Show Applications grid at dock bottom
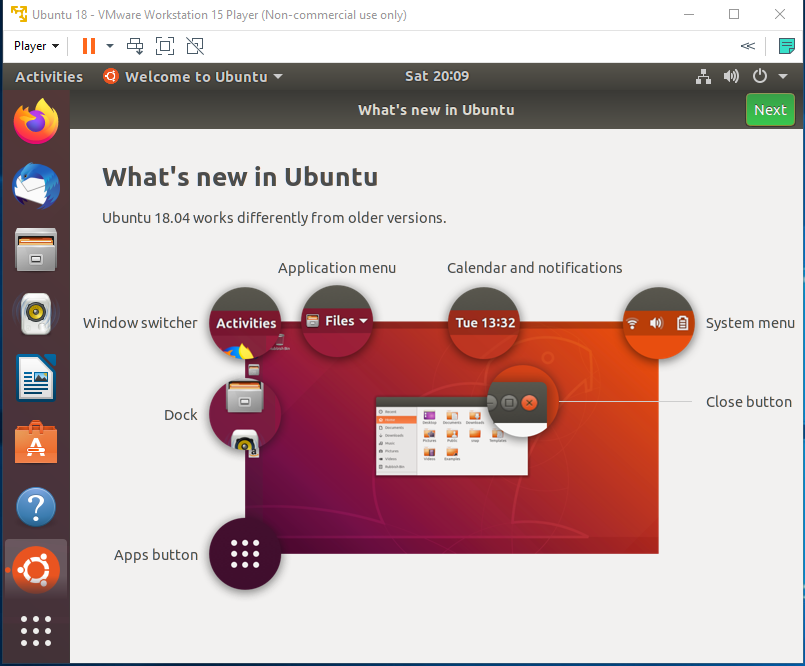Viewport: 805px width, 666px height. (x=36, y=631)
